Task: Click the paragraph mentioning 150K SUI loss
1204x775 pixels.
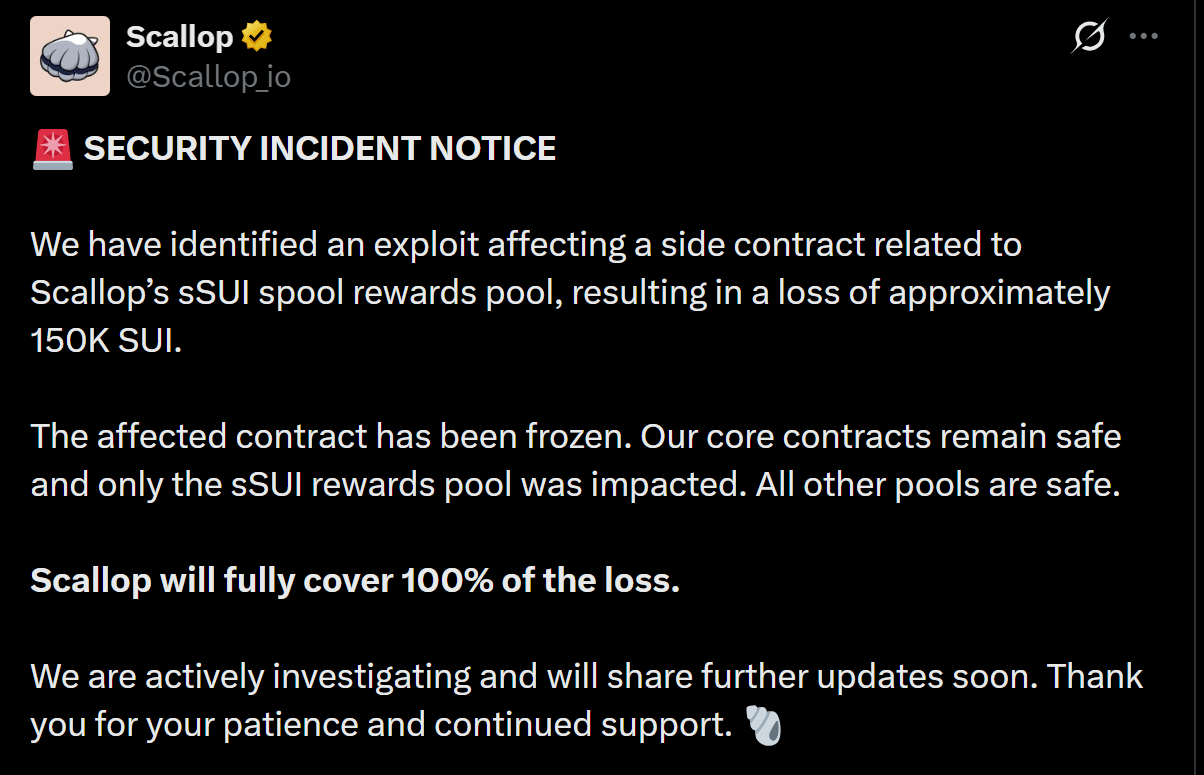Action: [570, 292]
